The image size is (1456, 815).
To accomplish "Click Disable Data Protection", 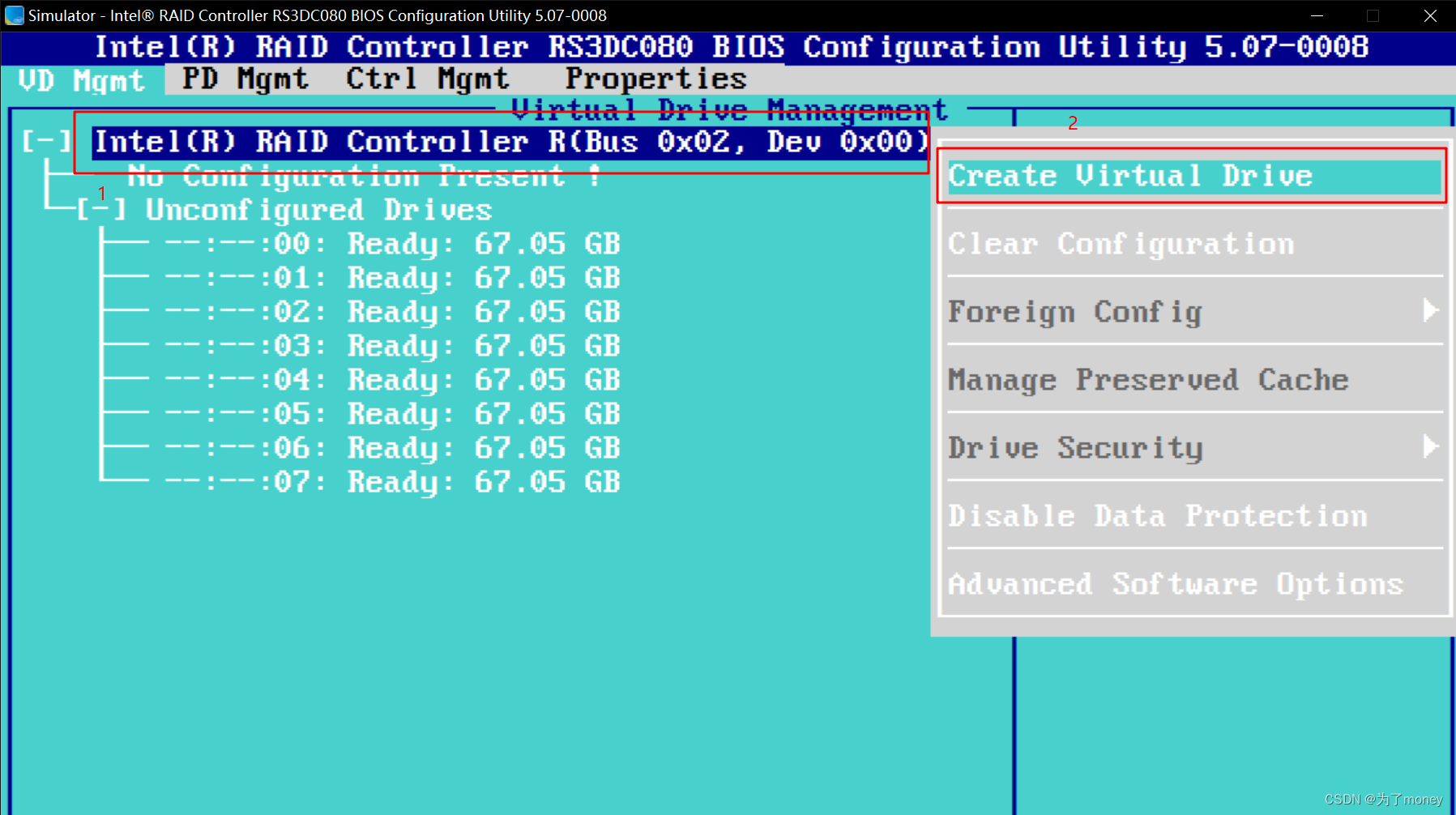I will (x=1157, y=515).
